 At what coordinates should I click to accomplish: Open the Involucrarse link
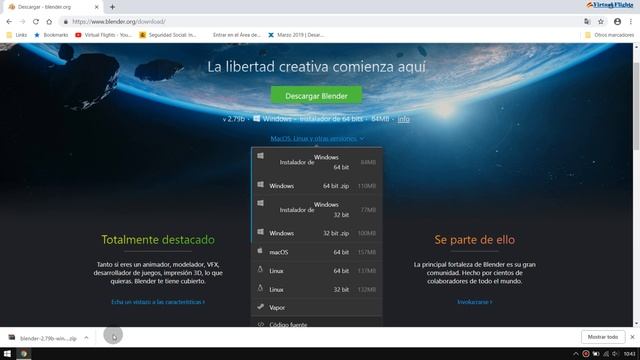(474, 302)
